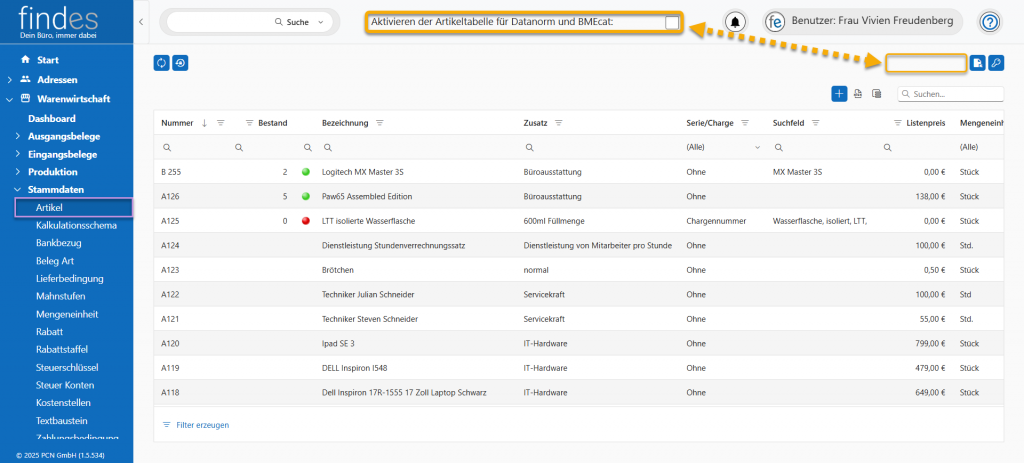Open filter icon on Bezeichnung column

tap(380, 123)
